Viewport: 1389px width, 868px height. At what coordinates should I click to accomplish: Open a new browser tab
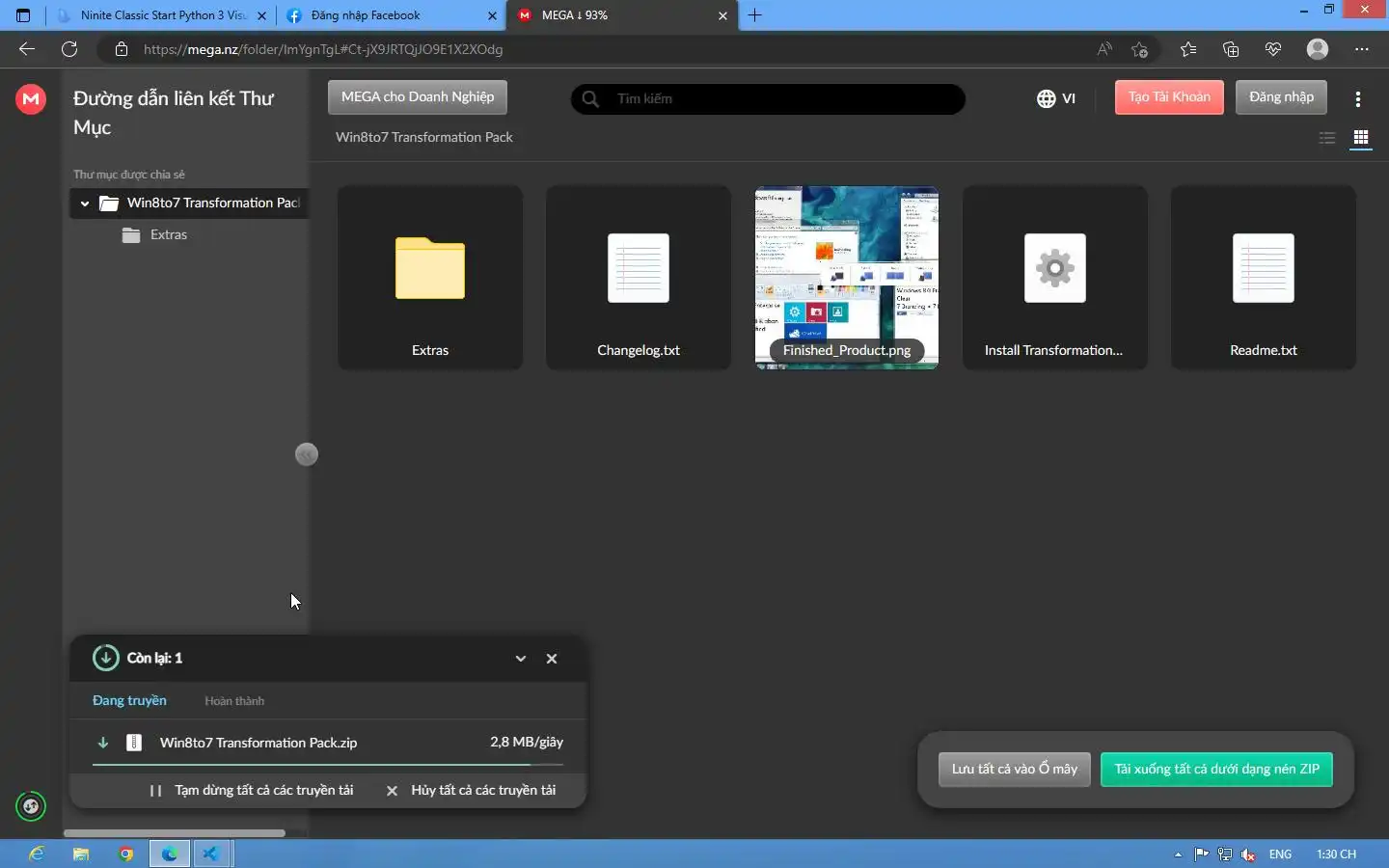click(x=755, y=15)
